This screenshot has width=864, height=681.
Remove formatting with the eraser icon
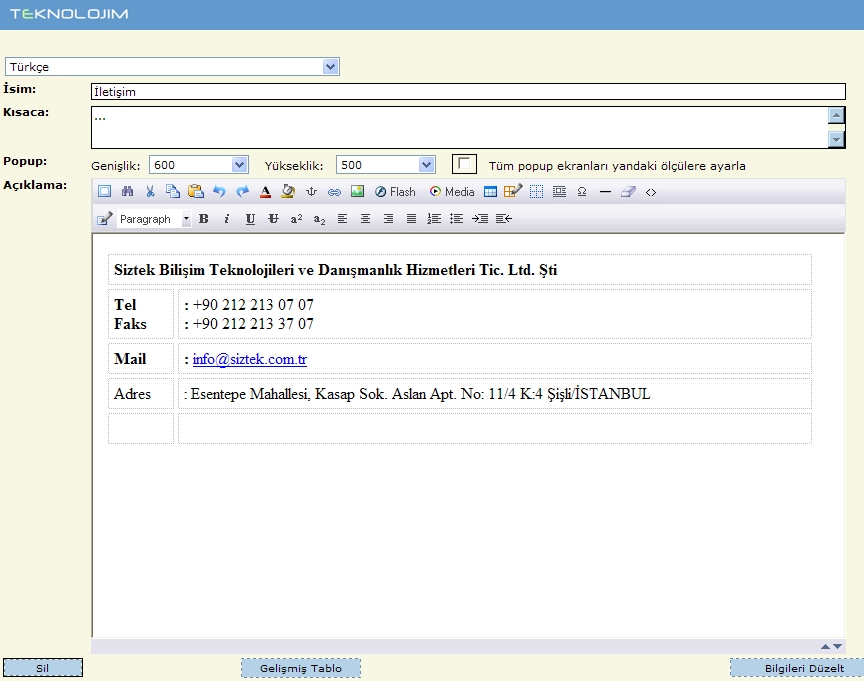(x=628, y=191)
